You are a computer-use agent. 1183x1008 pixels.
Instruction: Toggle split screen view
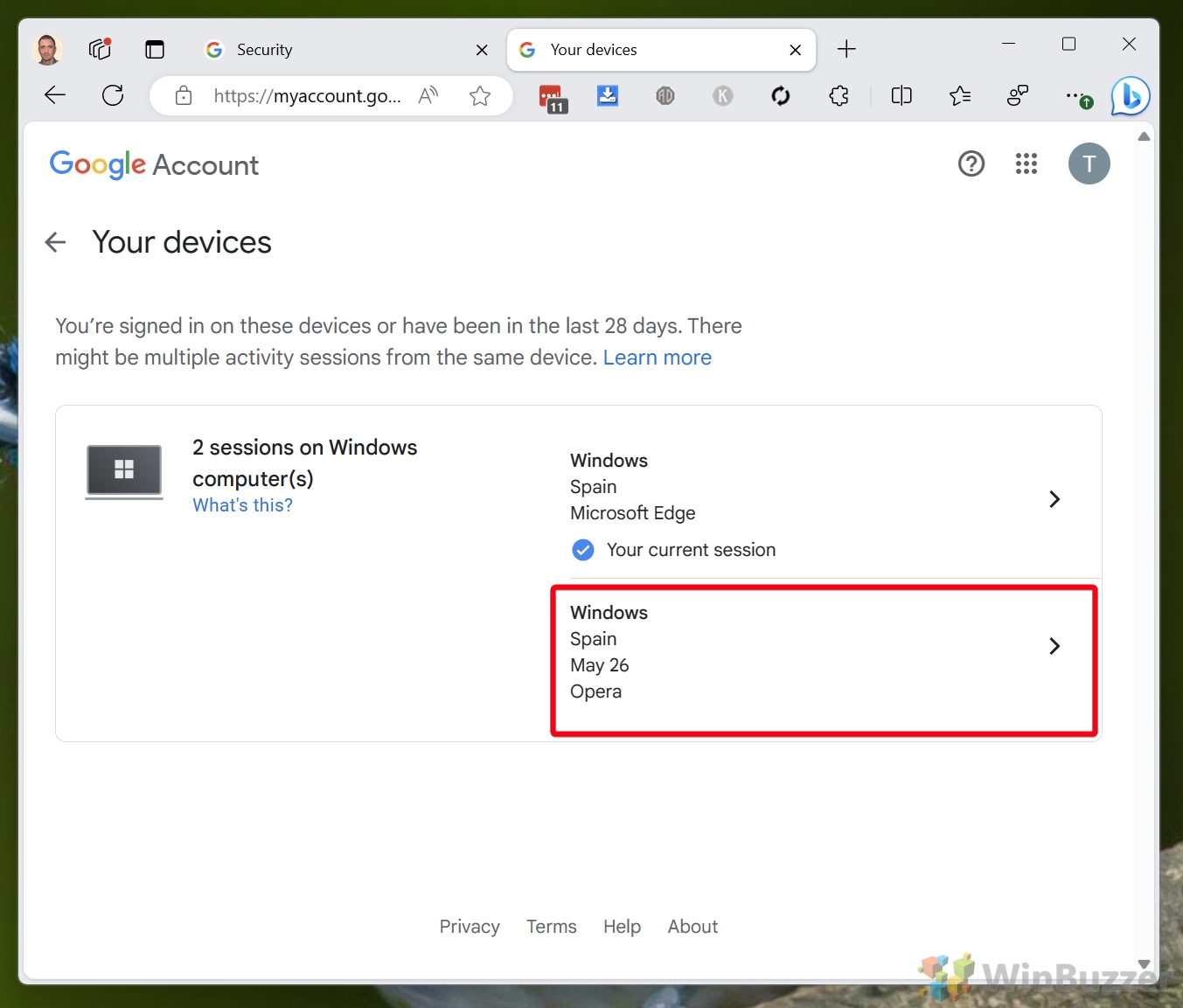click(x=901, y=95)
